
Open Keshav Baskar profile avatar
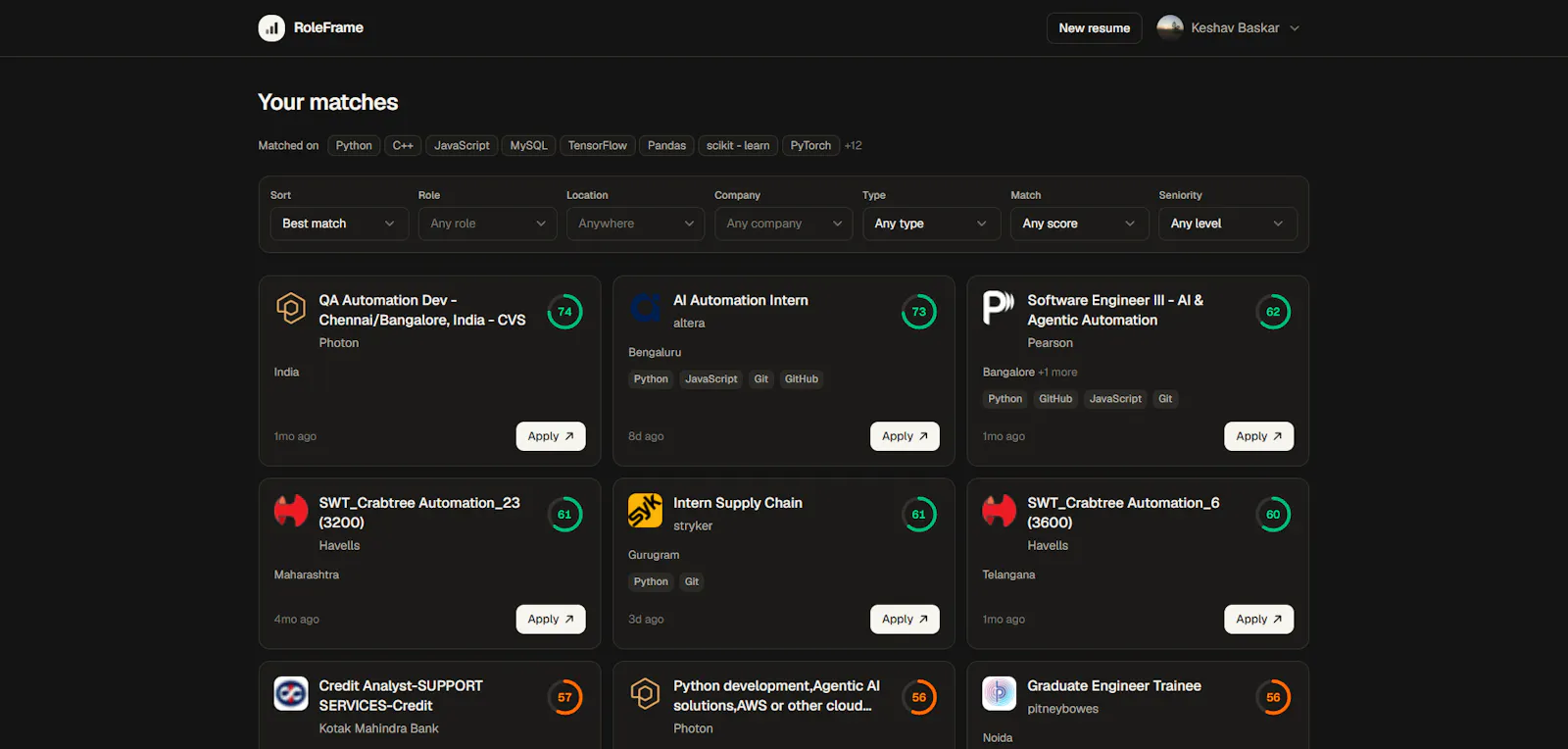(1170, 27)
